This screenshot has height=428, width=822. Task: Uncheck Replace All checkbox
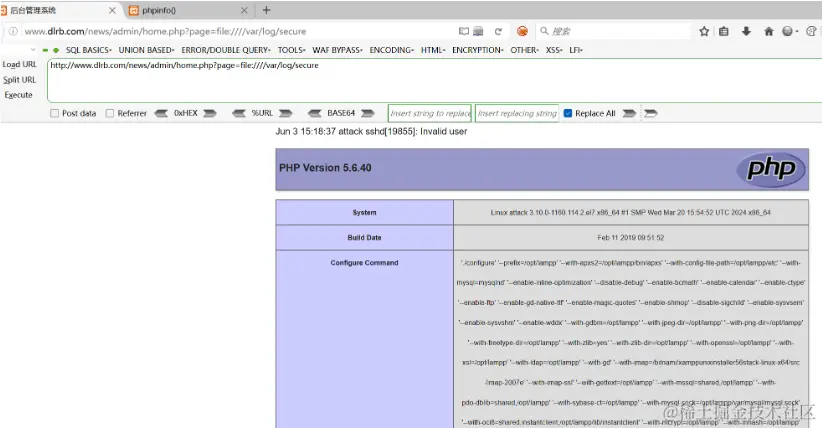(568, 113)
